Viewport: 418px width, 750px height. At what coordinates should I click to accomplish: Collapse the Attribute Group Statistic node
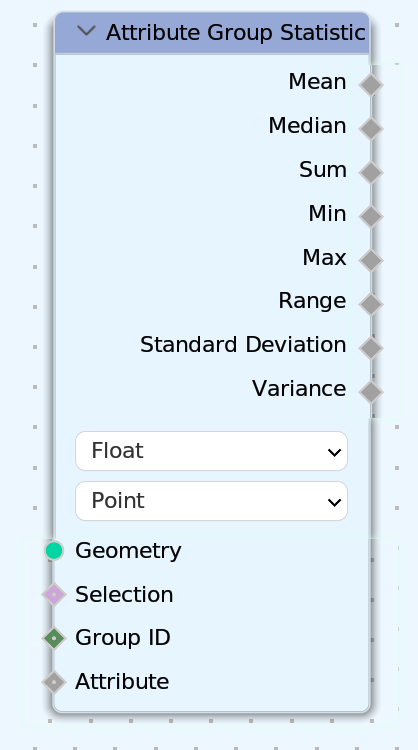(87, 32)
